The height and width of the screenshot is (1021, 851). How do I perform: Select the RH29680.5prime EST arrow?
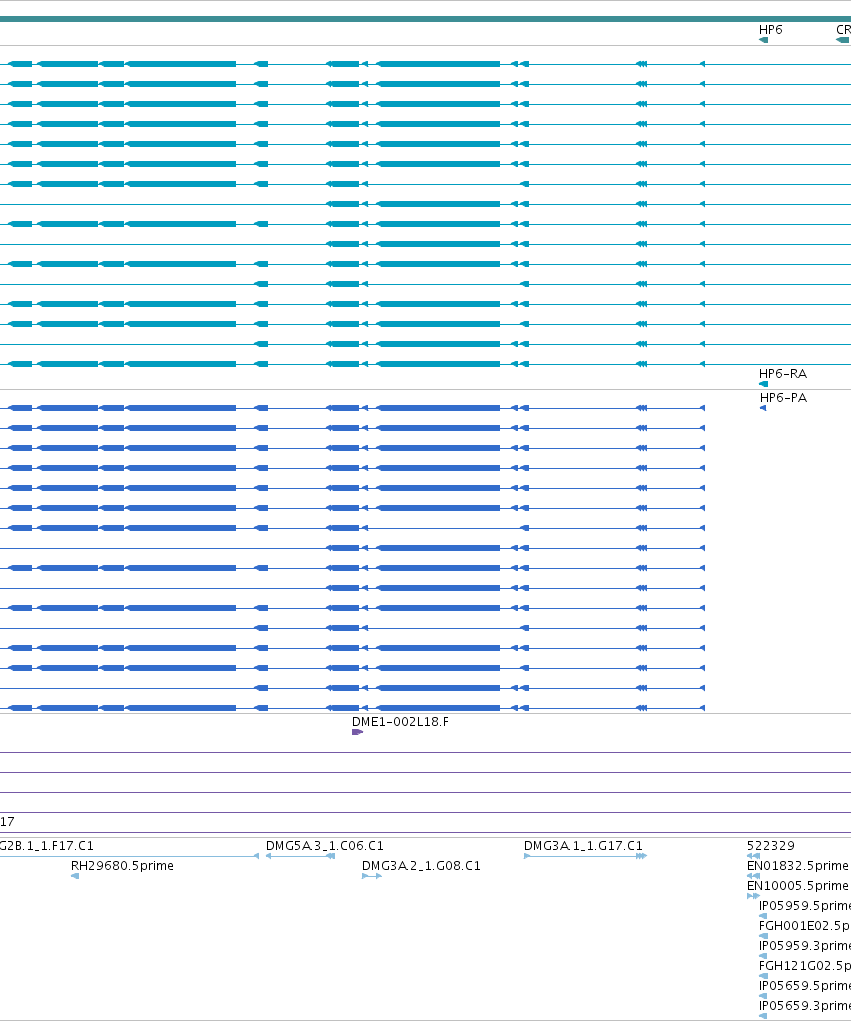coord(75,876)
